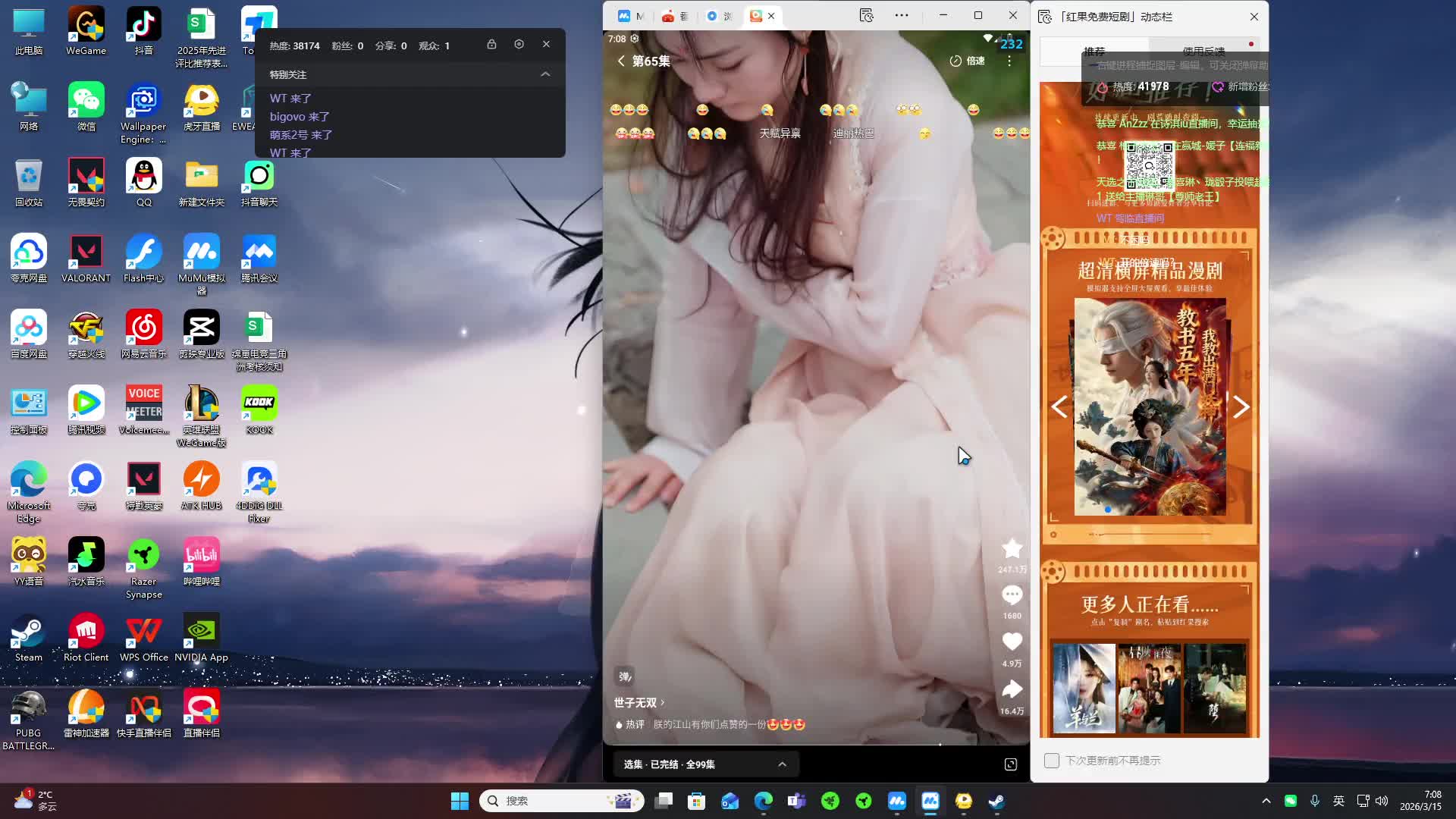This screenshot has width=1456, height=819.
Task: Collapse the 特别关注 section
Action: [545, 74]
